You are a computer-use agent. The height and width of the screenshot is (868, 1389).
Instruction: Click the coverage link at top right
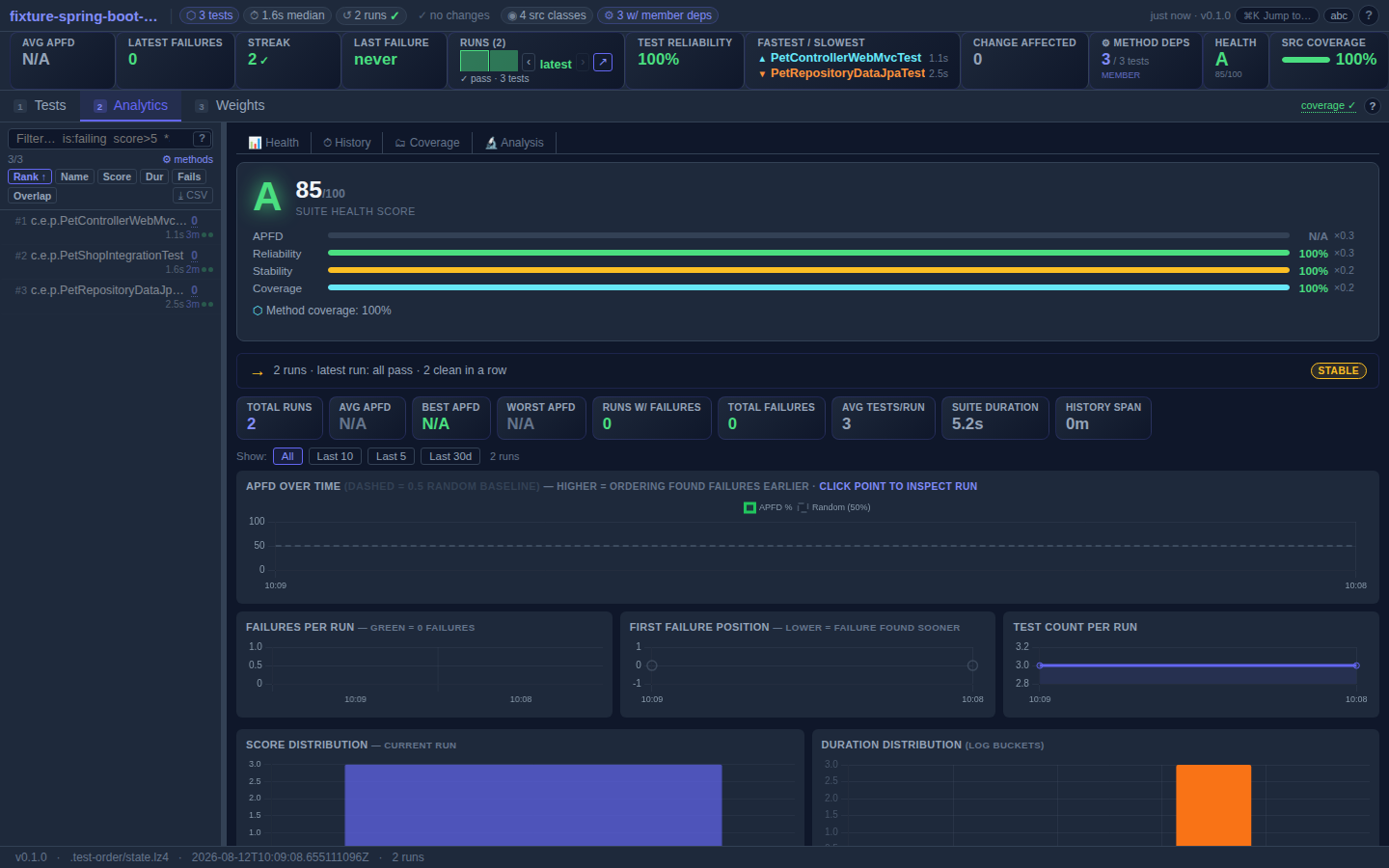(1327, 106)
